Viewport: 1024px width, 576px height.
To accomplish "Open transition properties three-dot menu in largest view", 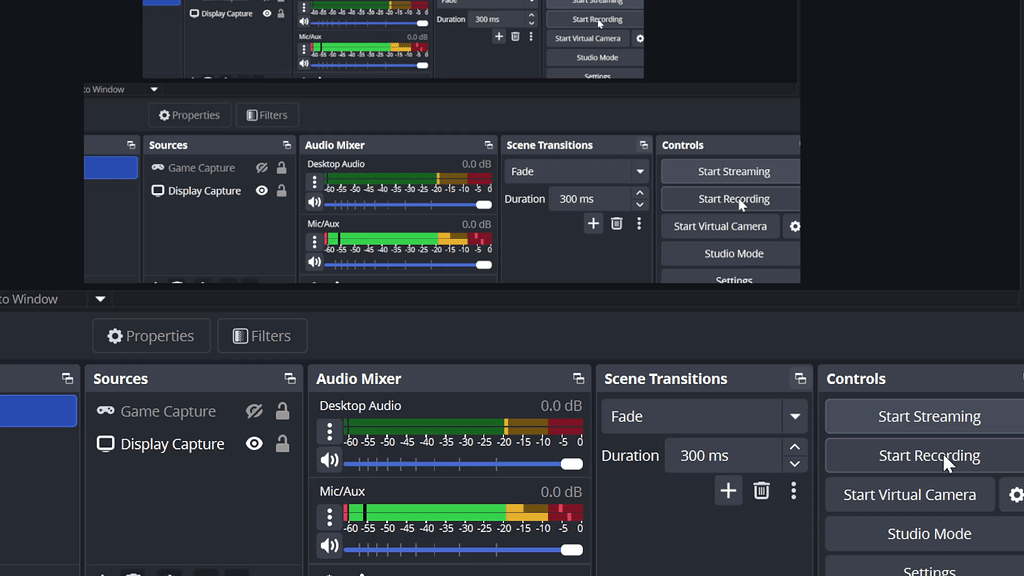I will [793, 490].
